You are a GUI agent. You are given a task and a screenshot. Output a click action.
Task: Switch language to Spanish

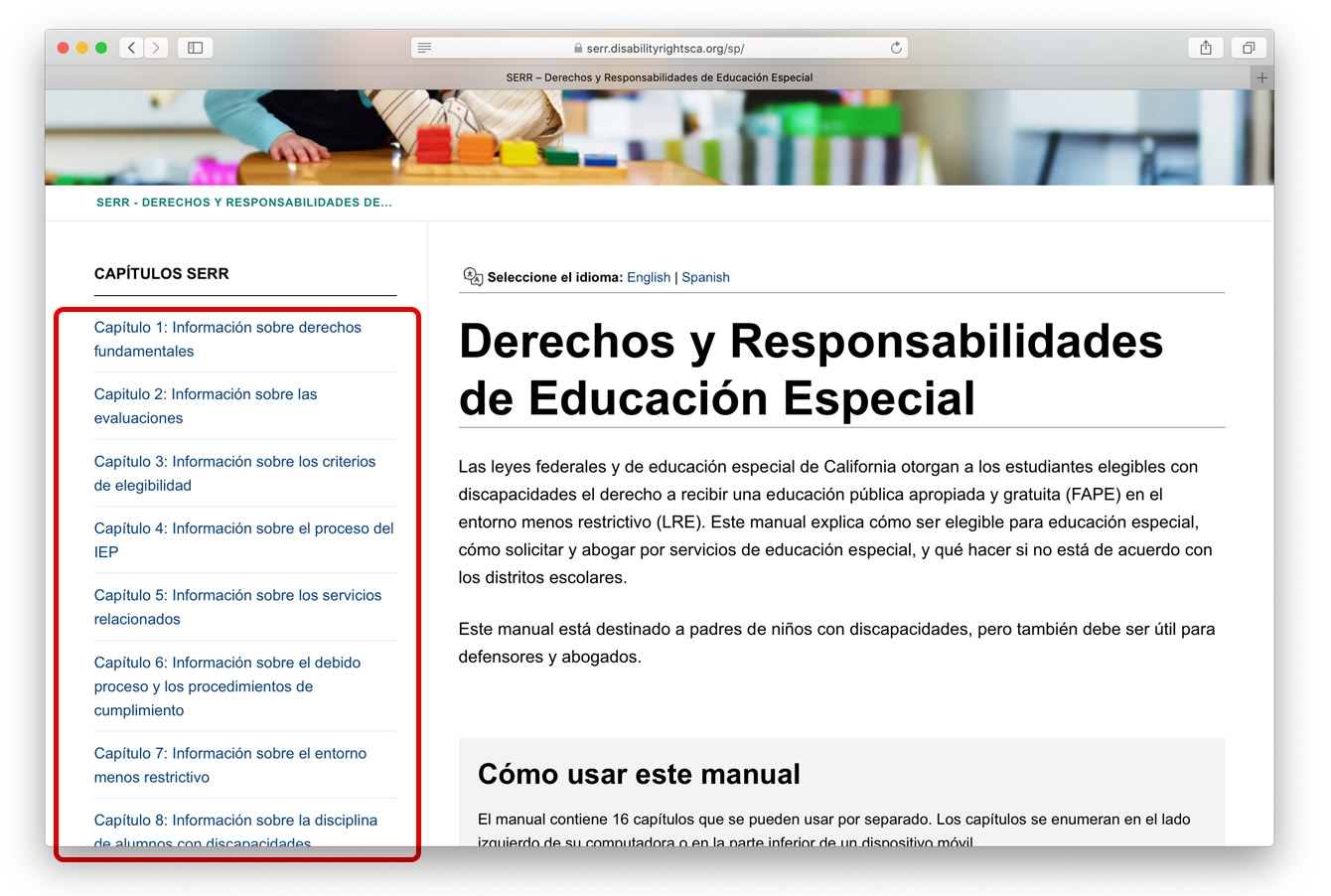[705, 277]
